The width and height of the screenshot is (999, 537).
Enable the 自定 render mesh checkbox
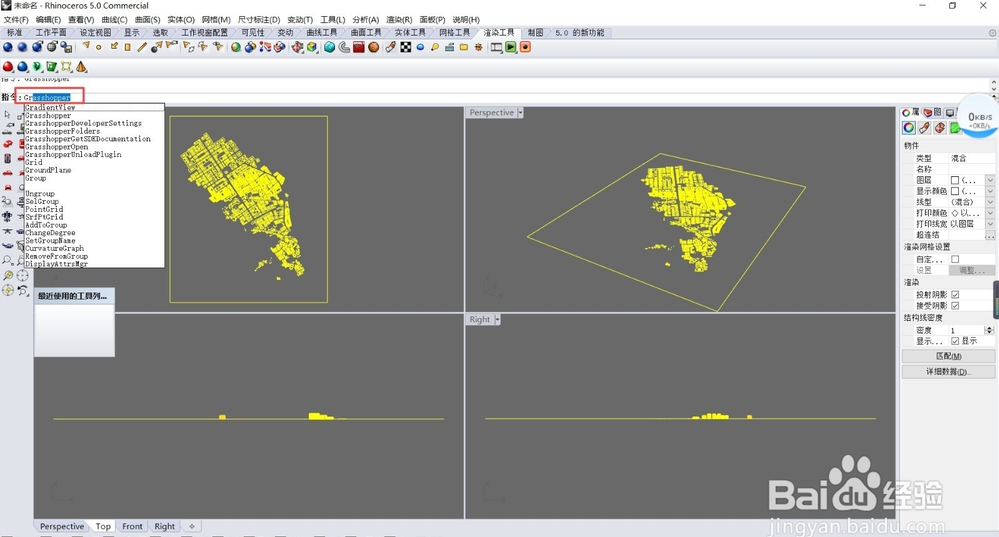point(955,259)
